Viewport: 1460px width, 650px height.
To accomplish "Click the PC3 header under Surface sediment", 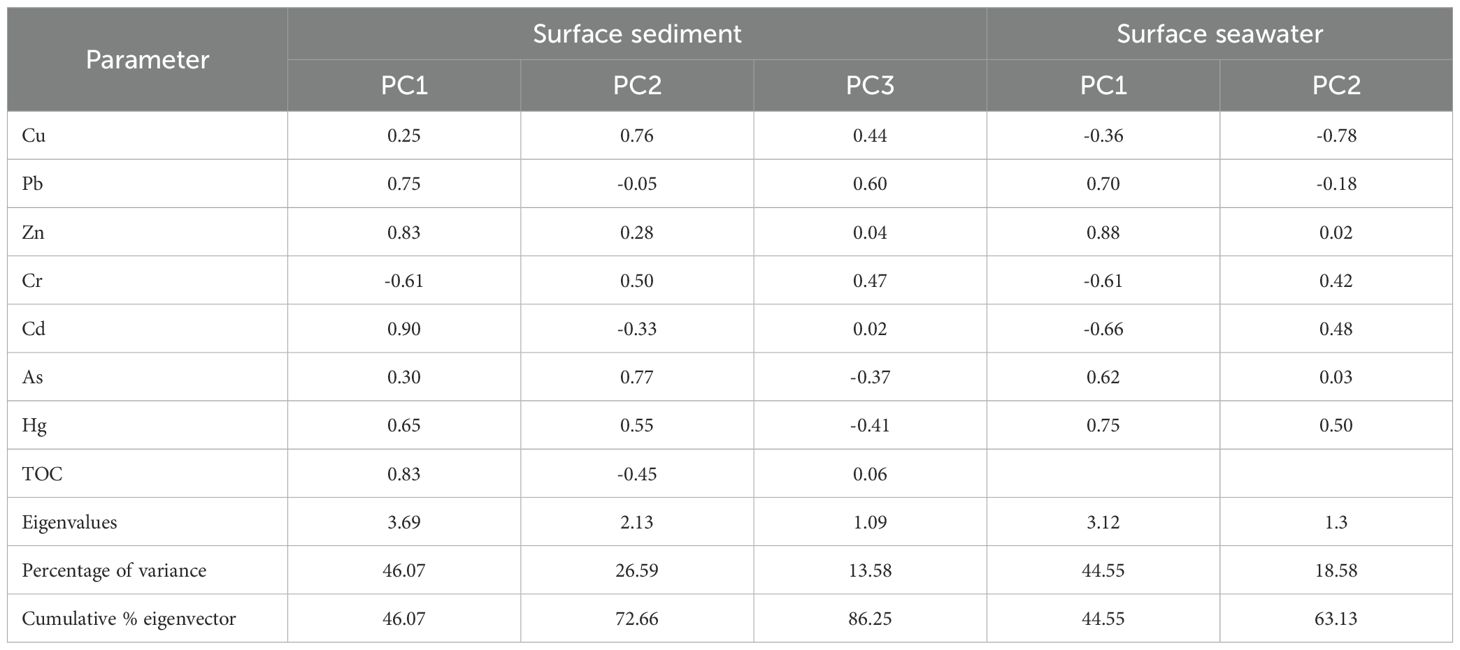I will (x=869, y=85).
